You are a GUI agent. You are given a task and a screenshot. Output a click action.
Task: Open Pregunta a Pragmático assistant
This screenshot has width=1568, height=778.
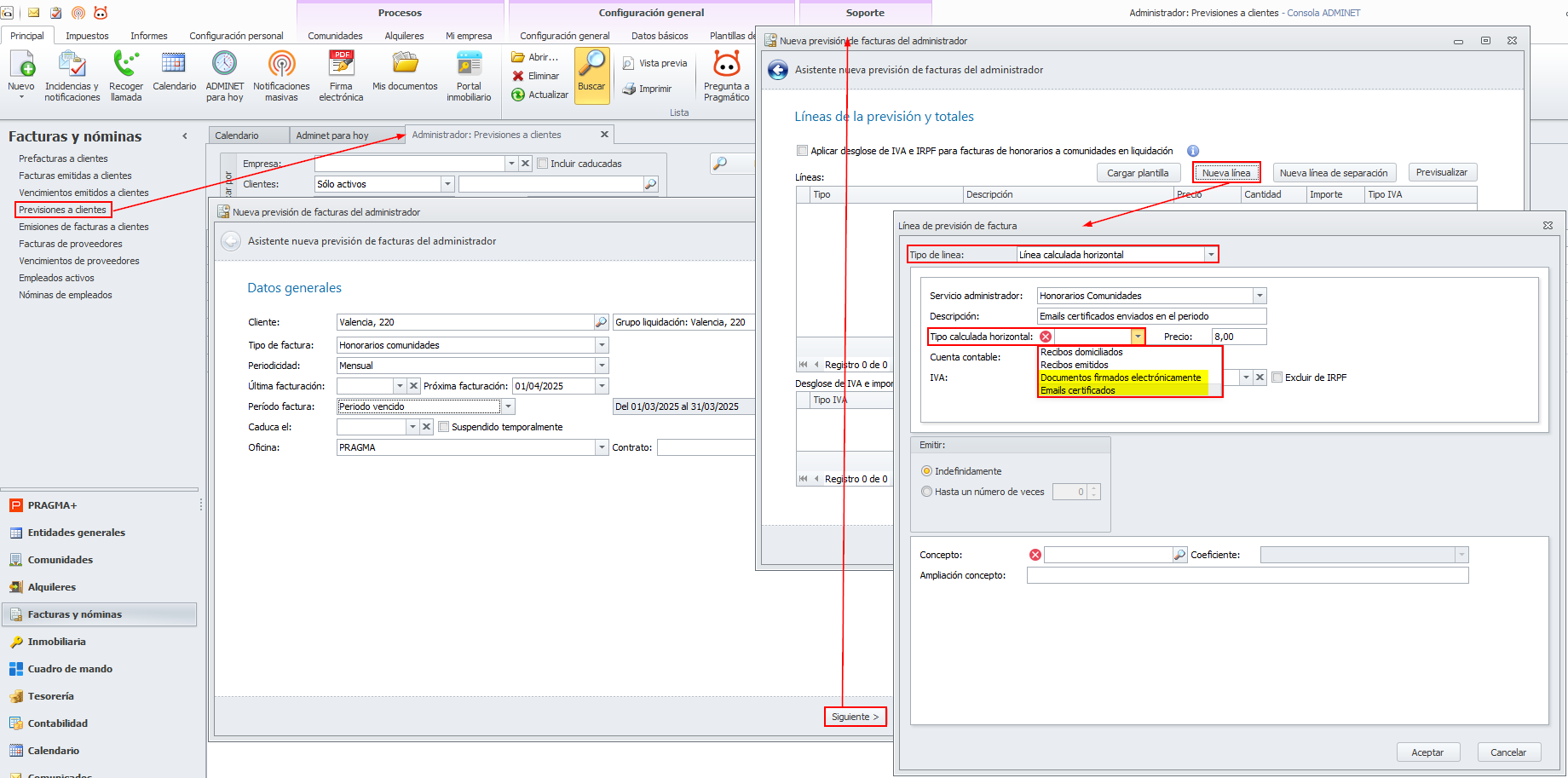point(727,75)
